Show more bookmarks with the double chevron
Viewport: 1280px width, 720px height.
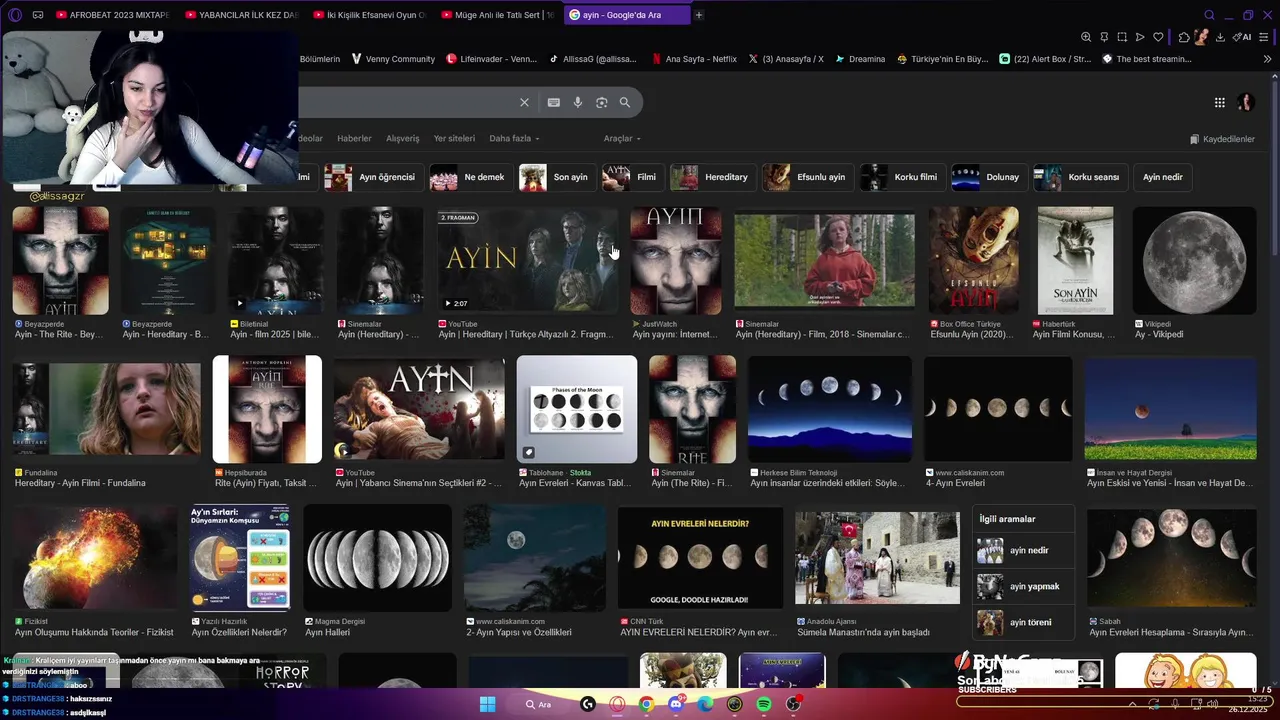(x=1267, y=59)
